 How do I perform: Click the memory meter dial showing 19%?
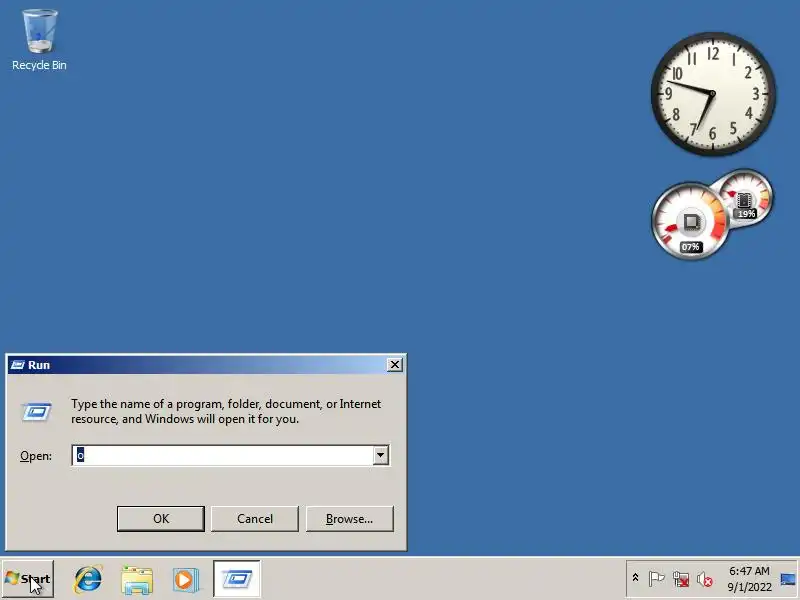pos(746,197)
